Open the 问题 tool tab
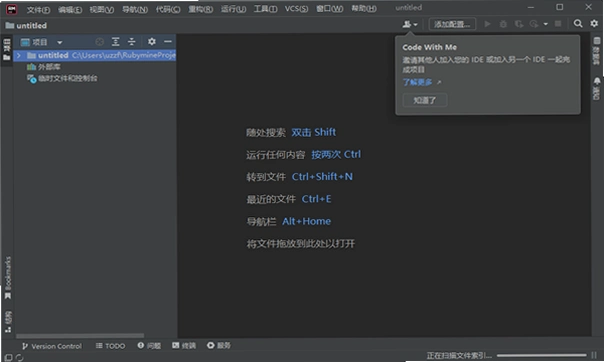Image resolution: width=604 pixels, height=362 pixels. [149, 345]
